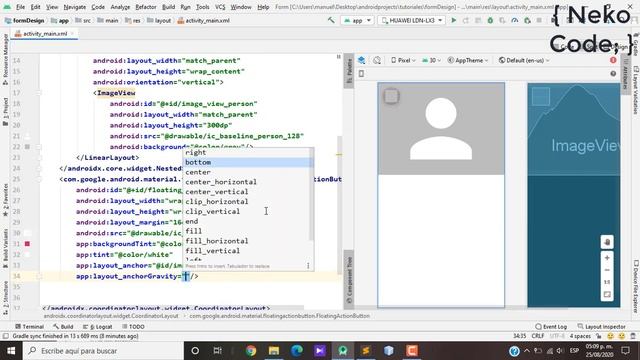Open the Refactor menu
Image resolution: width=640 pixels, height=360 pixels.
(146, 7)
